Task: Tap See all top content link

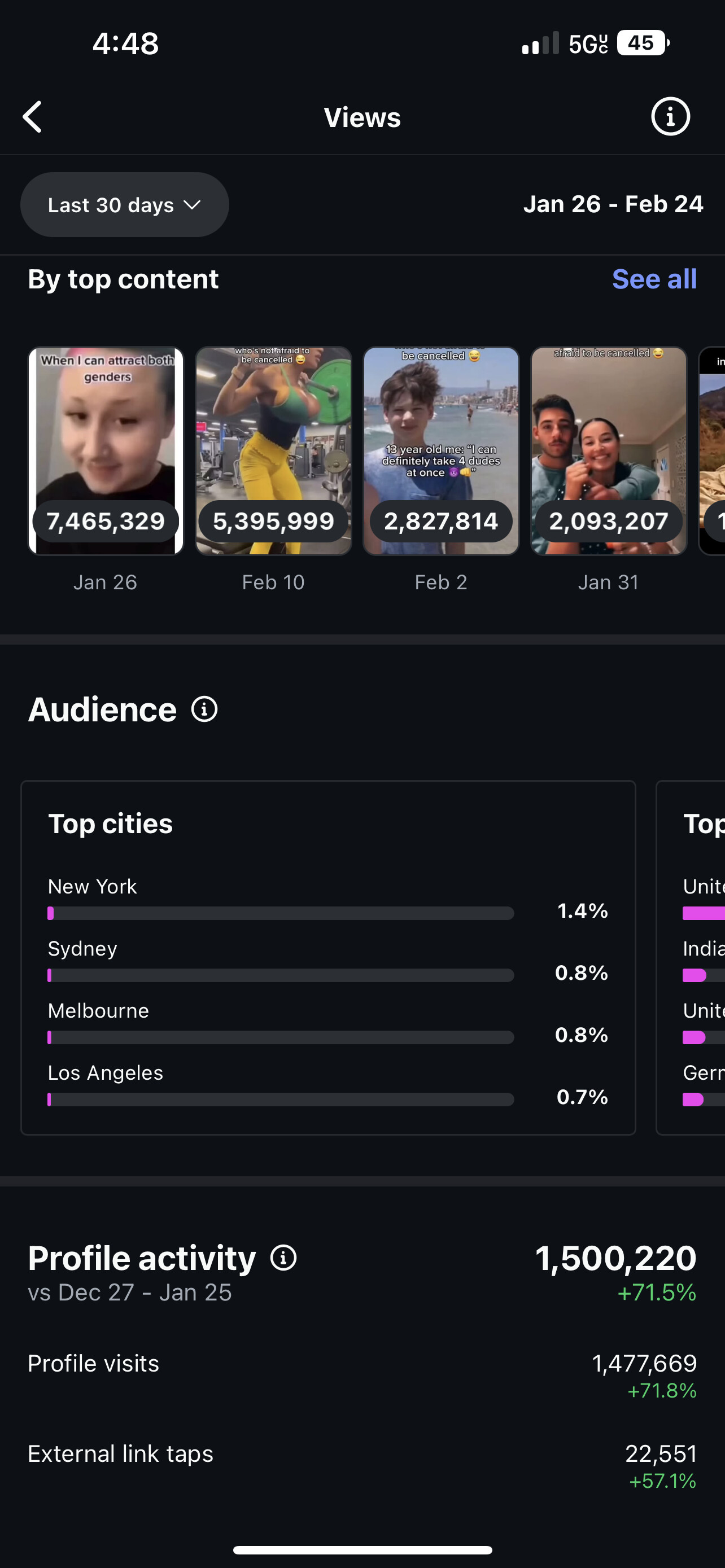Action: pyautogui.click(x=654, y=279)
